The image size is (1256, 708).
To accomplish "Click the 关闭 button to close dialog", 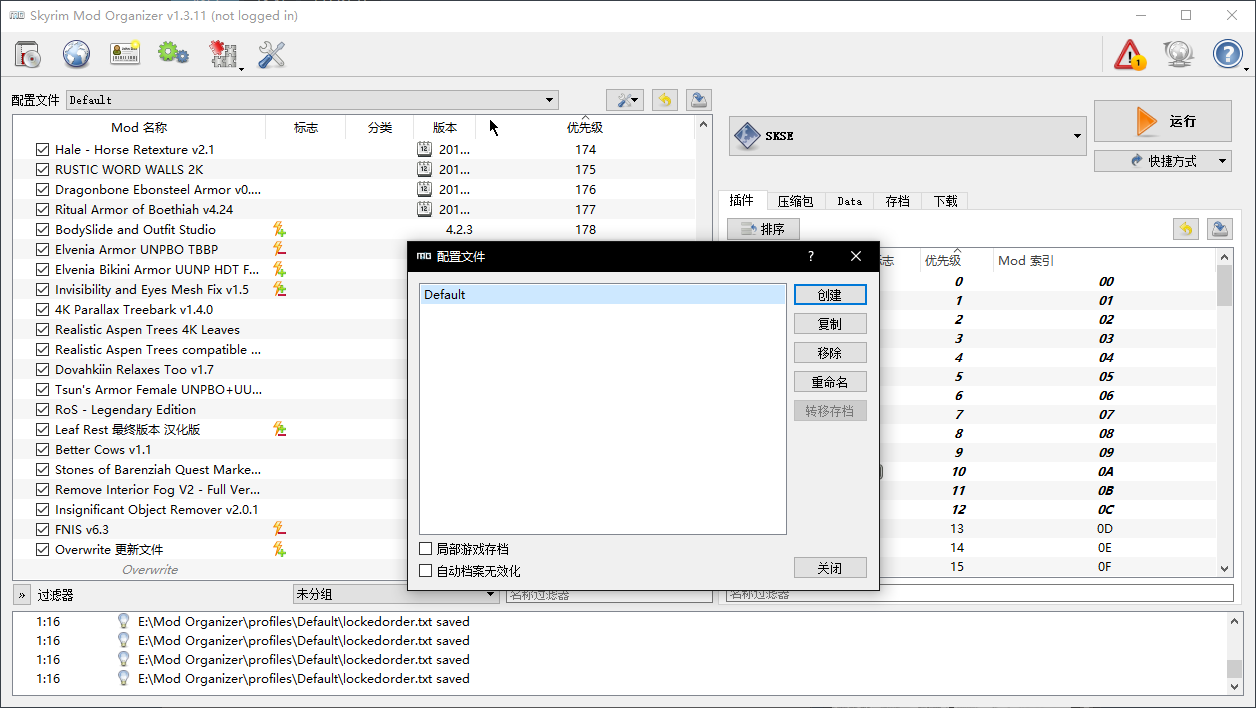I will 830,568.
